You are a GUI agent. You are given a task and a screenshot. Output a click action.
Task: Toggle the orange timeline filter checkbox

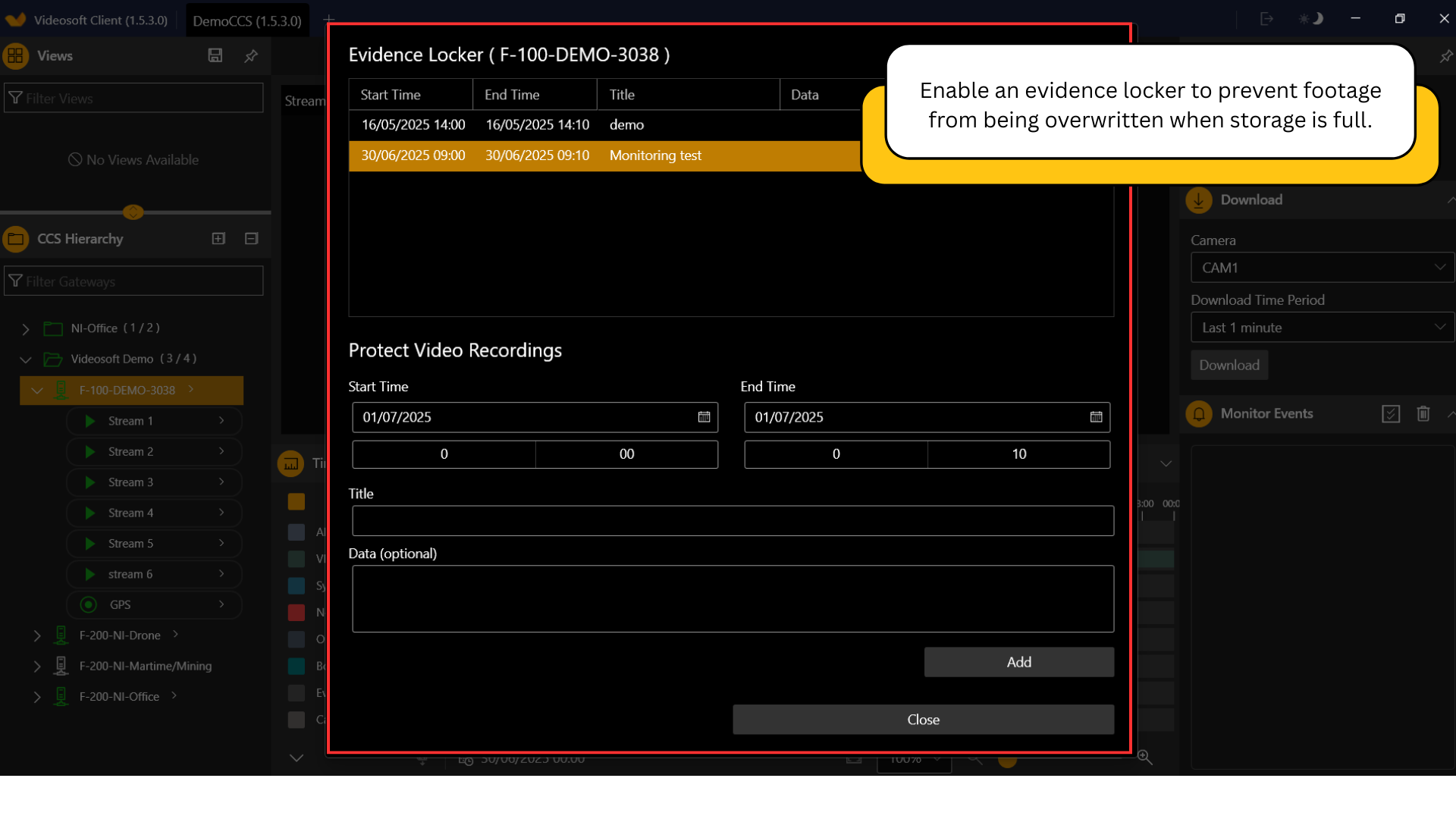click(x=297, y=501)
